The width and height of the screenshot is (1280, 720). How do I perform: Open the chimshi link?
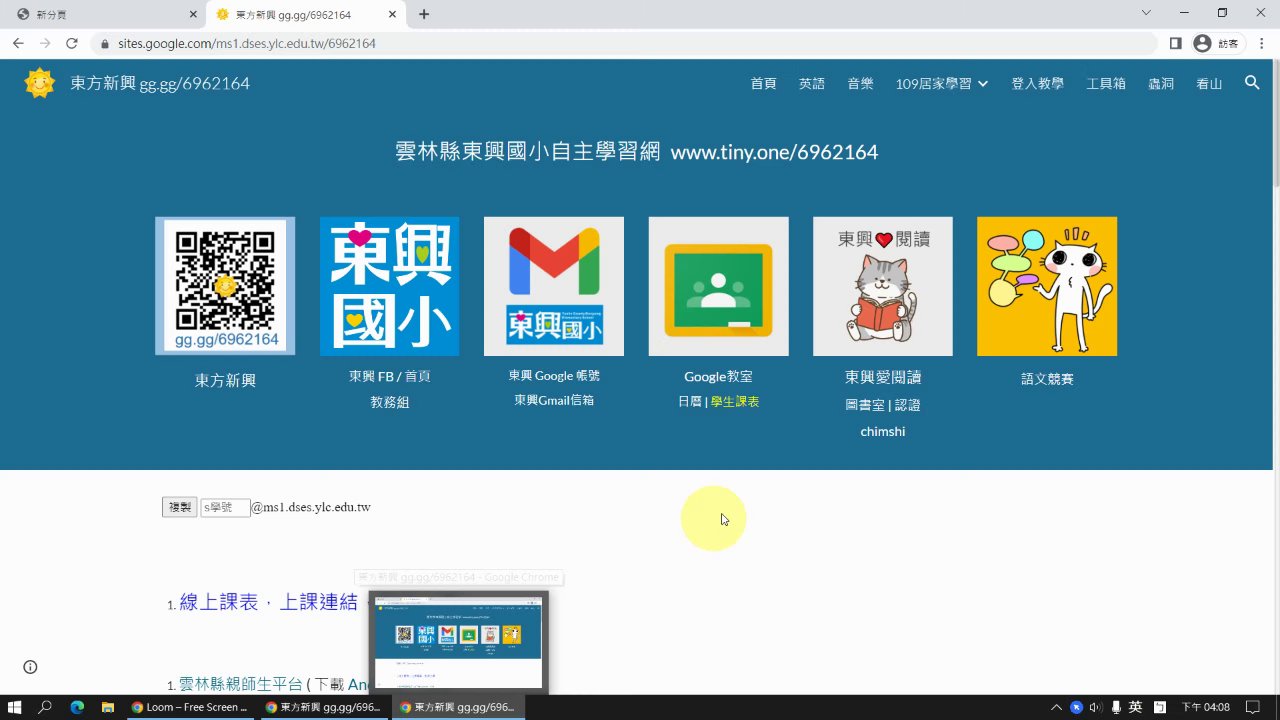[883, 431]
